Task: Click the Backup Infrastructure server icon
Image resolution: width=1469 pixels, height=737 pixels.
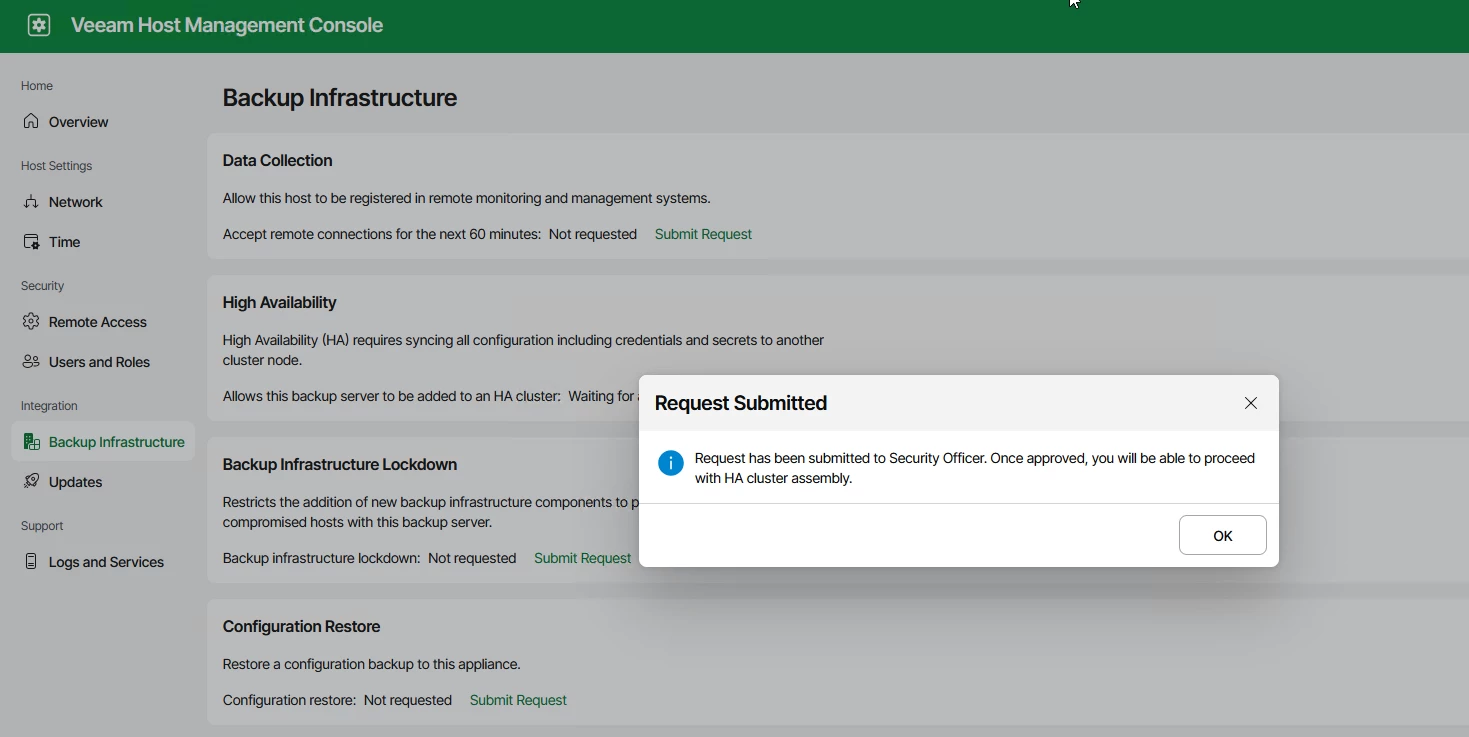Action: 31,441
